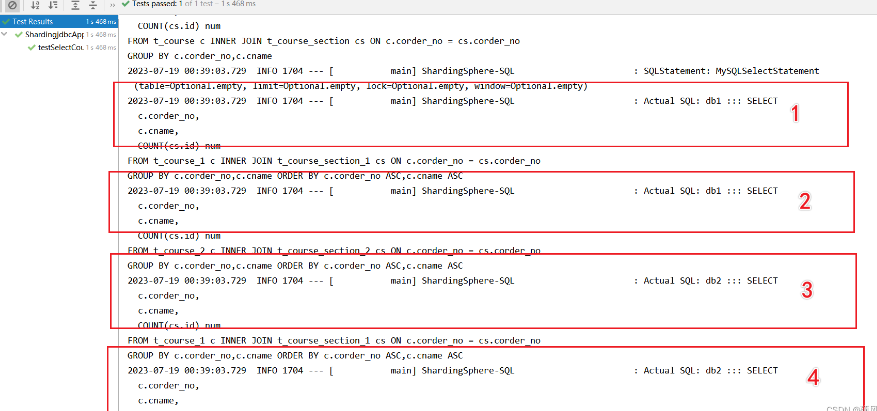Click the table=Optional.empty console line

361,86
